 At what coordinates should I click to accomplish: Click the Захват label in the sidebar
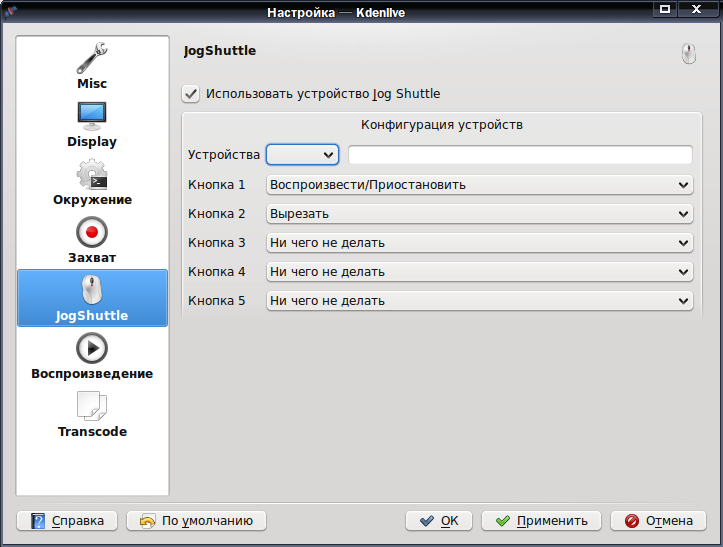click(x=92, y=258)
